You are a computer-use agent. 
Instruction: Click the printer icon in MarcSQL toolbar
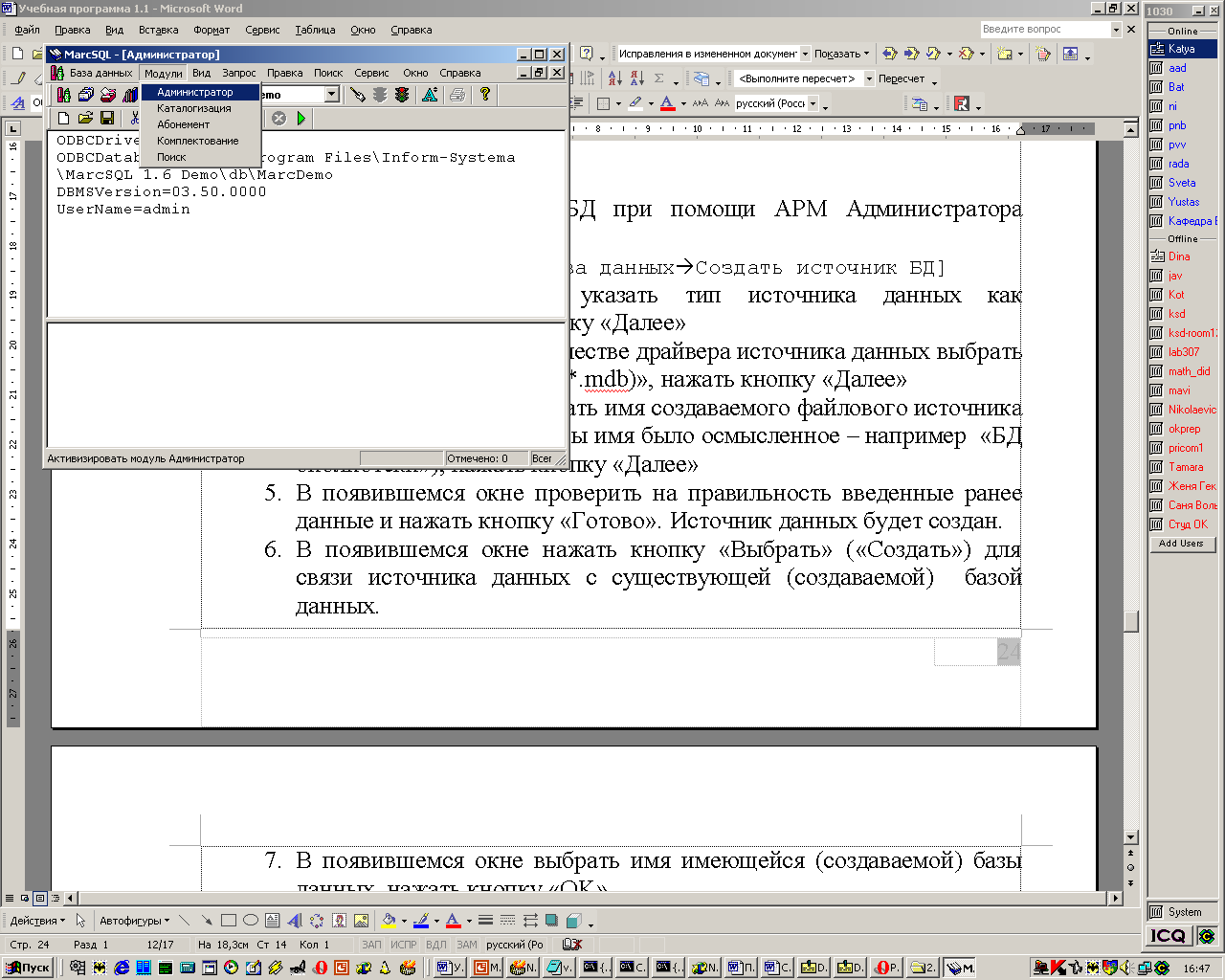pos(457,94)
